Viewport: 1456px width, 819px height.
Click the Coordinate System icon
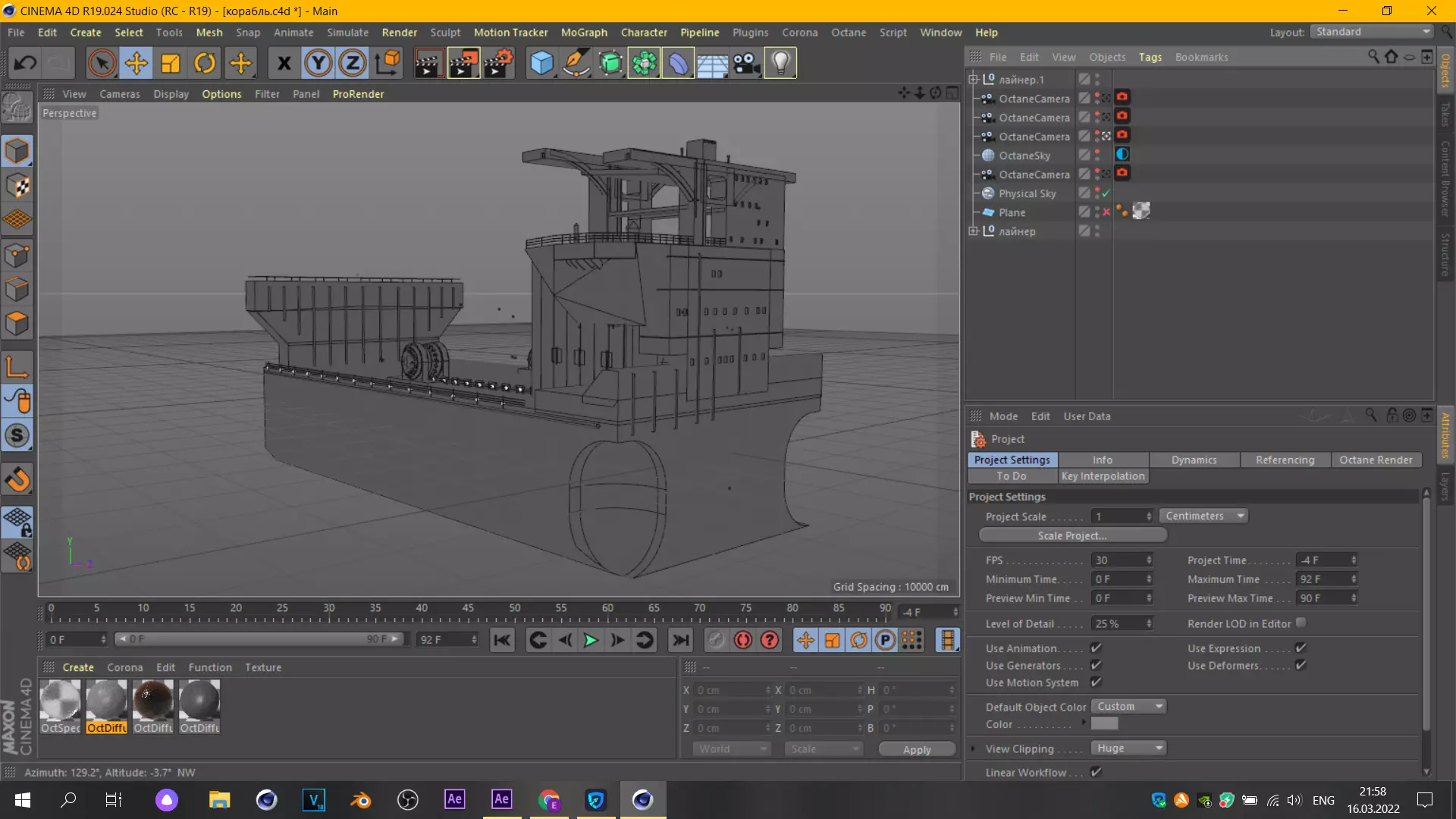388,63
